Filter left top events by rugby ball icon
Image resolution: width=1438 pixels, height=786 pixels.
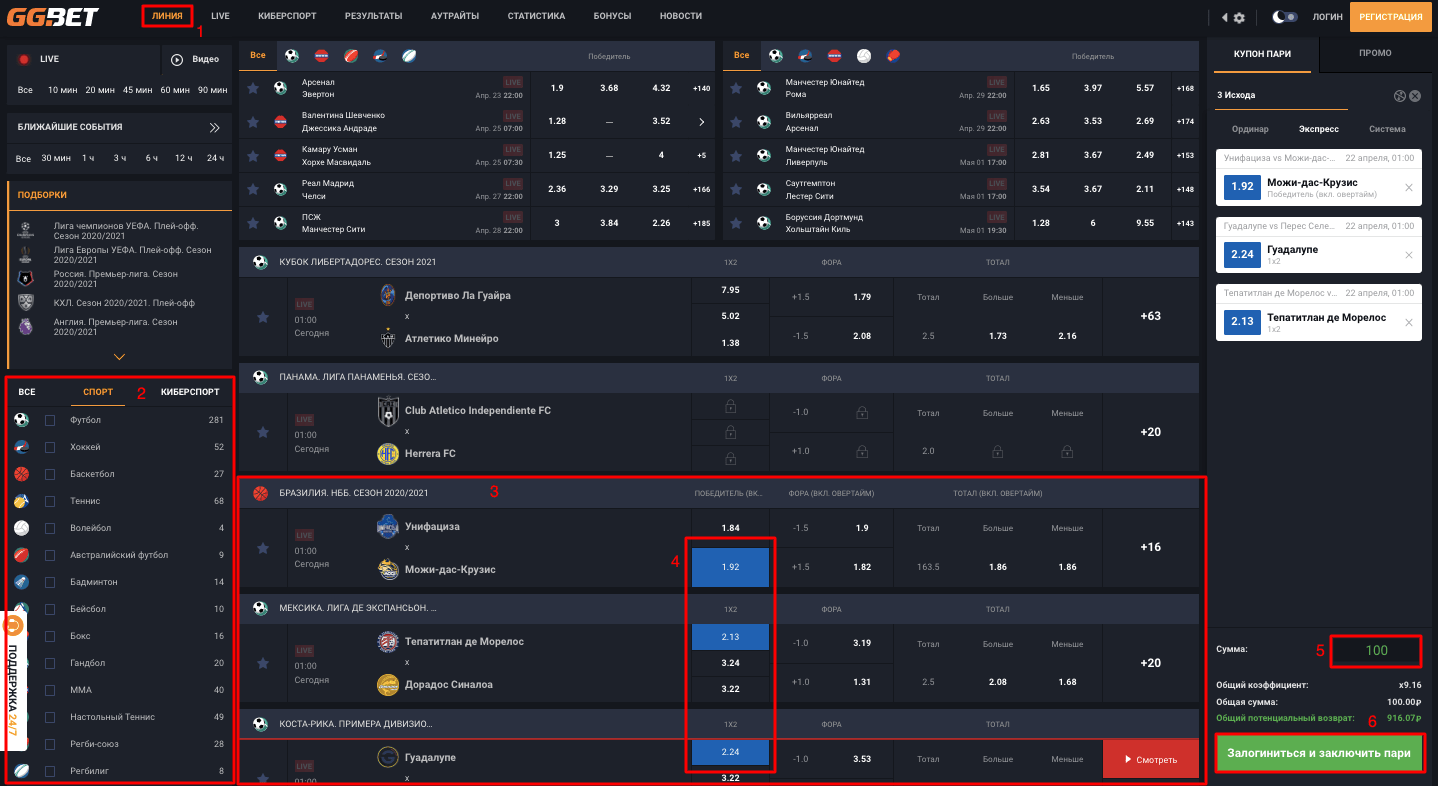pyautogui.click(x=409, y=56)
